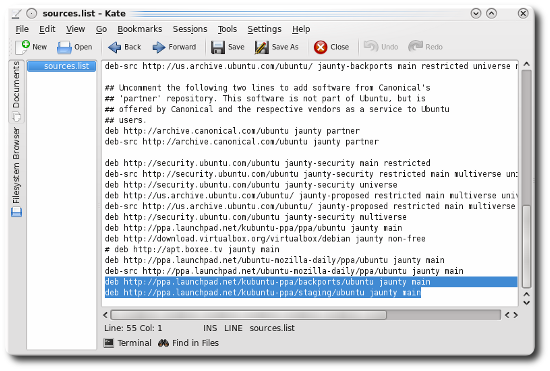Minimize the Kate window
Screen dimensions: 550x371
[476, 13]
